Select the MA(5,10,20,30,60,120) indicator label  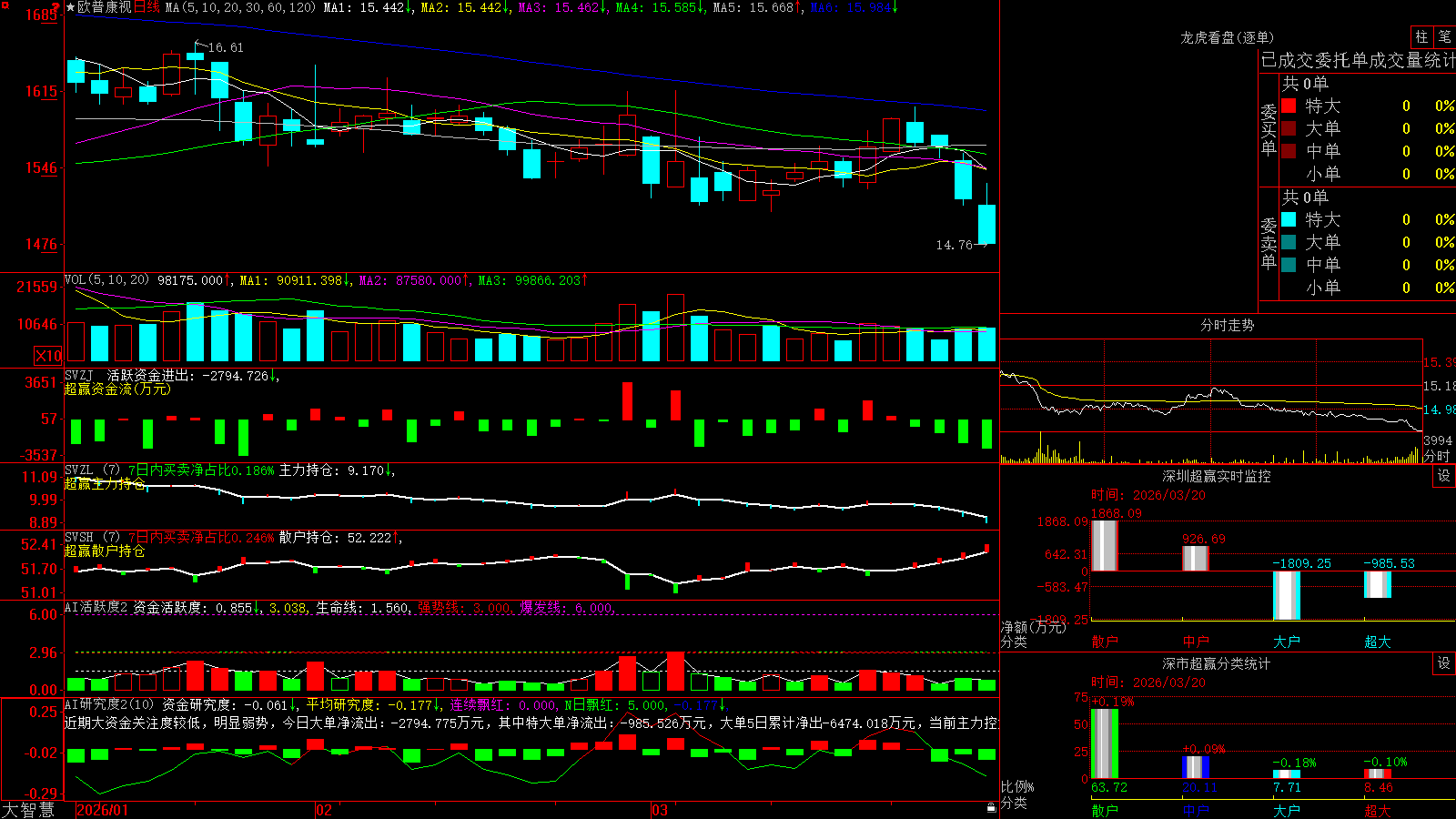240,7
